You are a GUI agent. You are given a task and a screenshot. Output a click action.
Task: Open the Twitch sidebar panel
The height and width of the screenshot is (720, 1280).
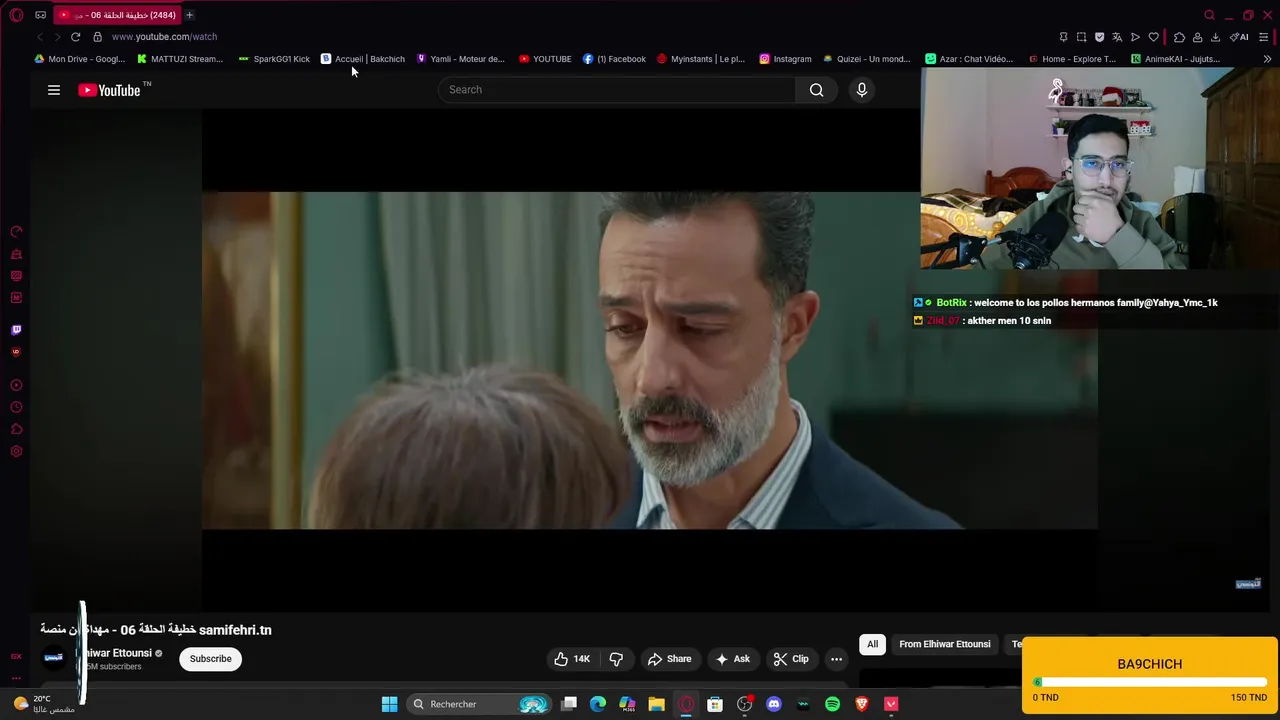(x=16, y=330)
